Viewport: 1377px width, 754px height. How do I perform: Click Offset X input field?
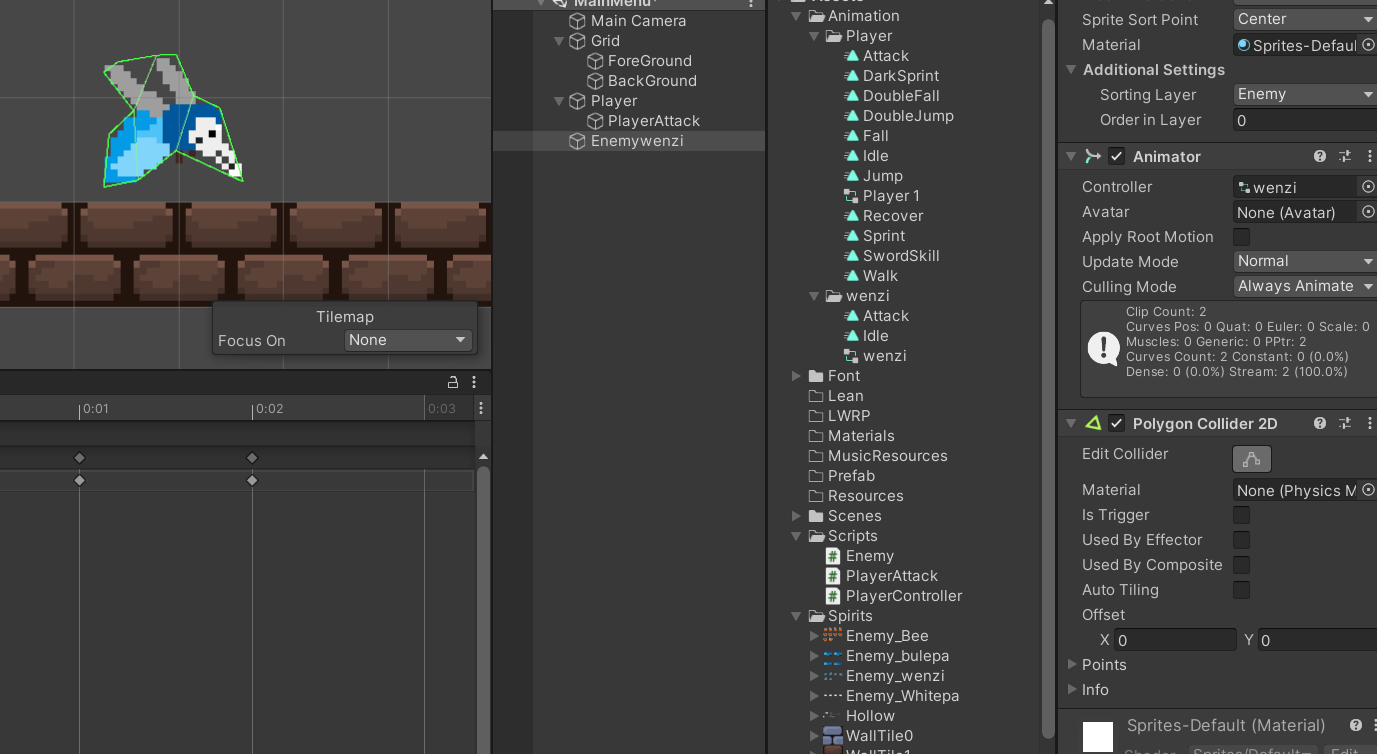point(1176,640)
